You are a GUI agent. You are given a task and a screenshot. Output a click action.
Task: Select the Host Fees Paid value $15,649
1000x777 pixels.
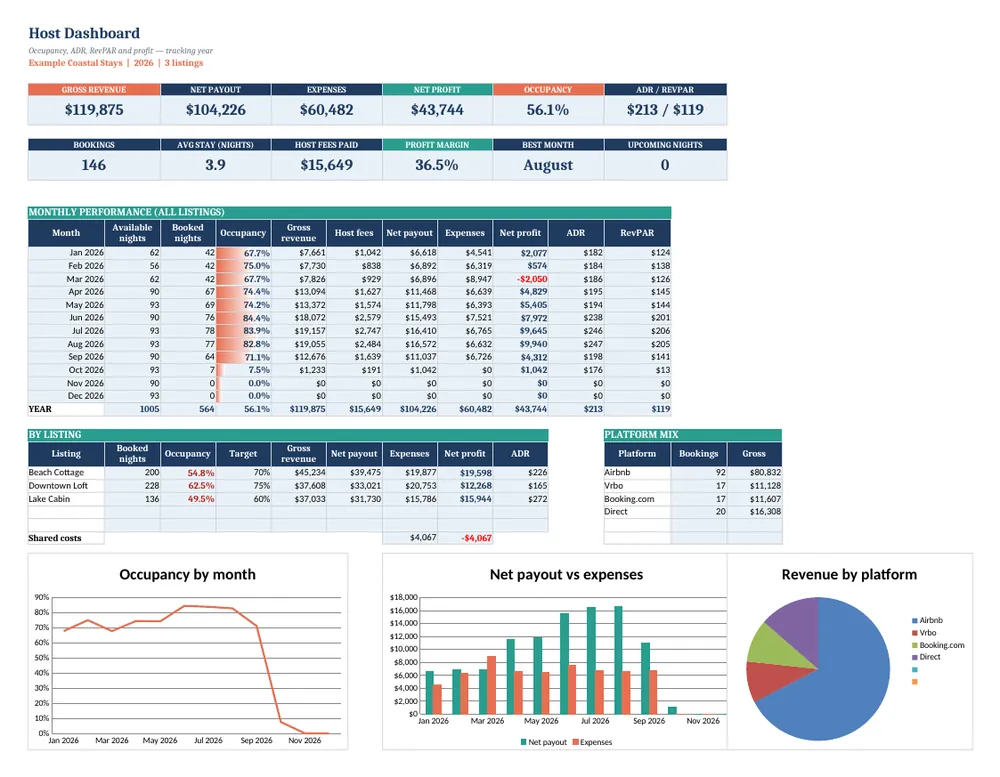click(x=327, y=165)
